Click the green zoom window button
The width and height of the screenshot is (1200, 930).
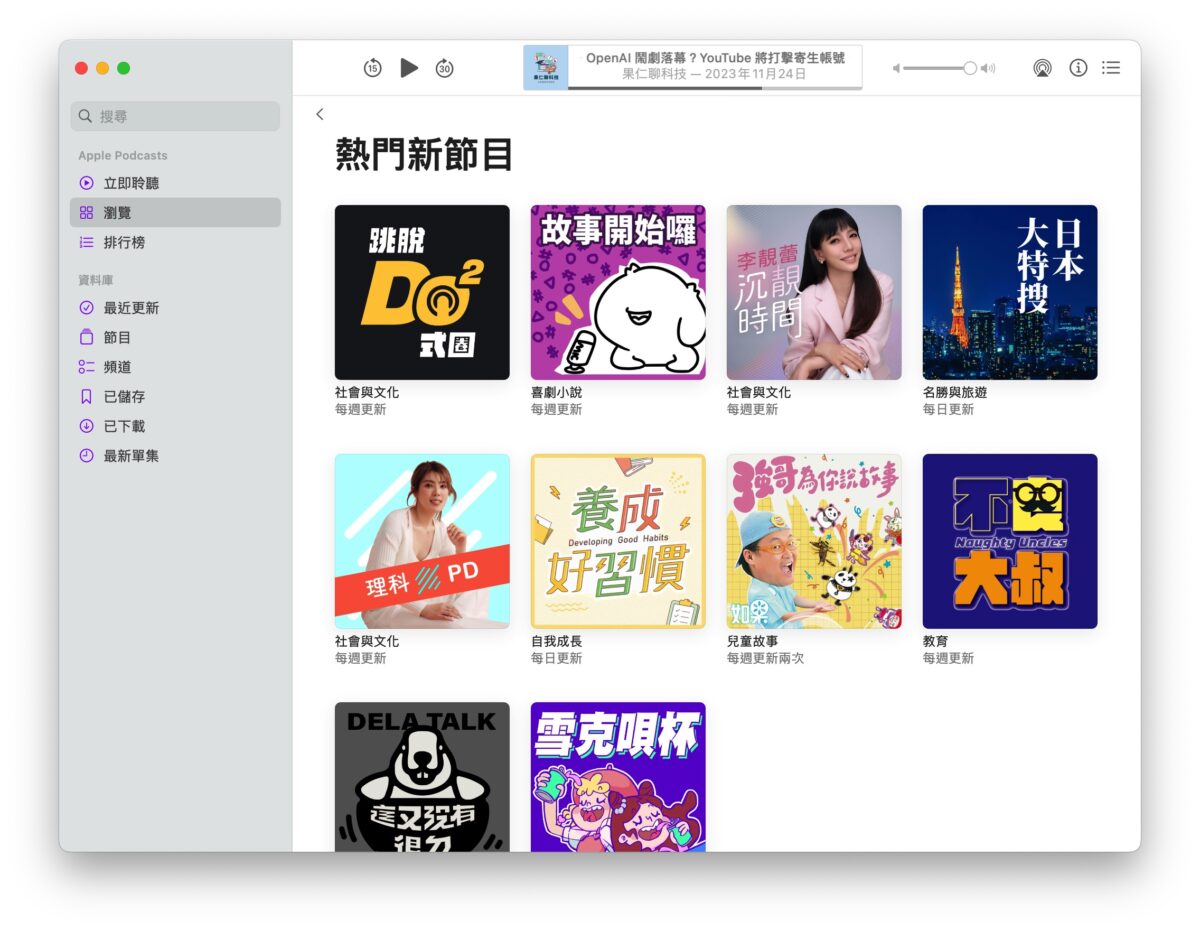[124, 68]
